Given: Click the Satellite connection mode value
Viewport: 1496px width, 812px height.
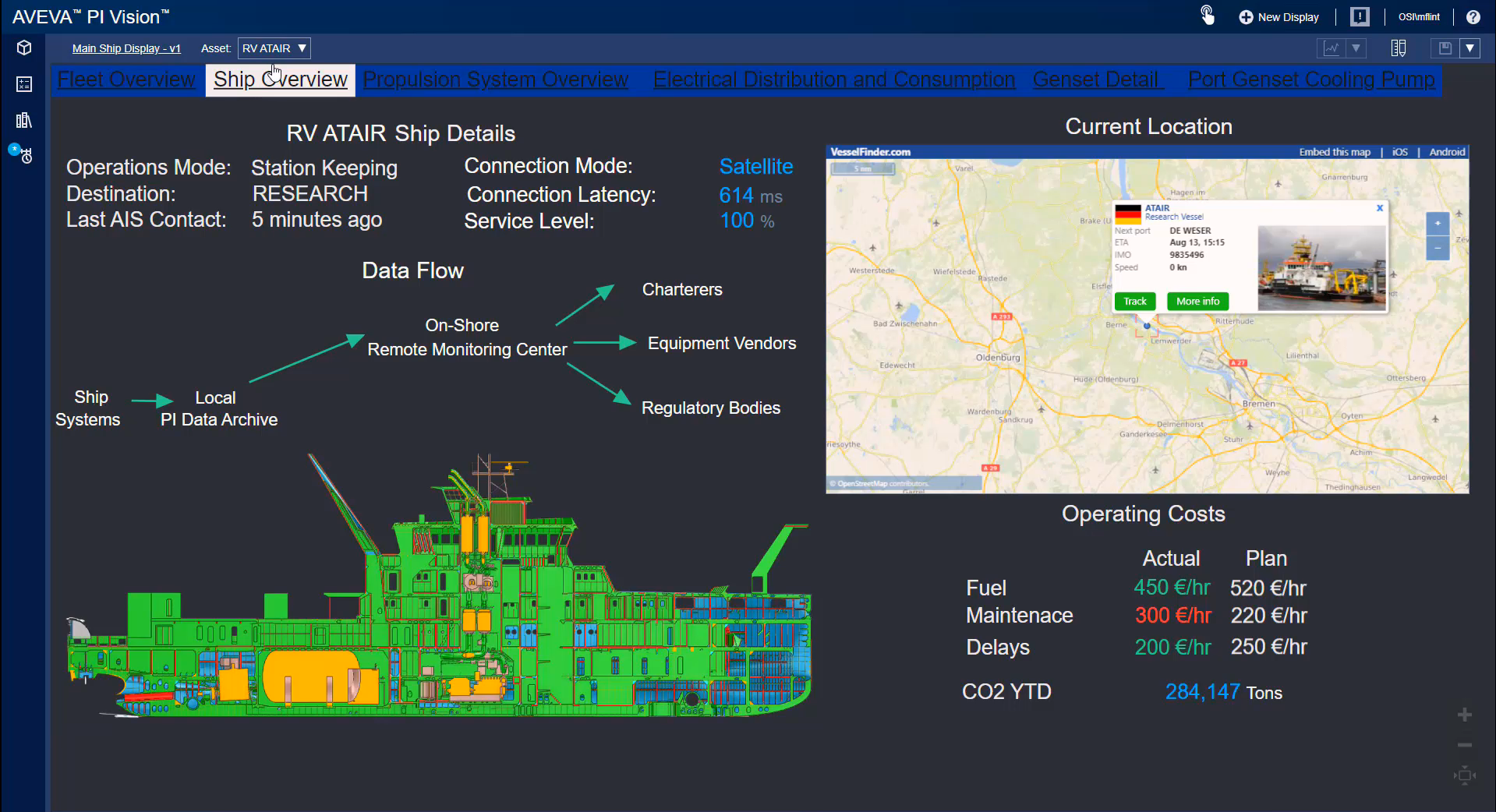Looking at the screenshot, I should 756,167.
